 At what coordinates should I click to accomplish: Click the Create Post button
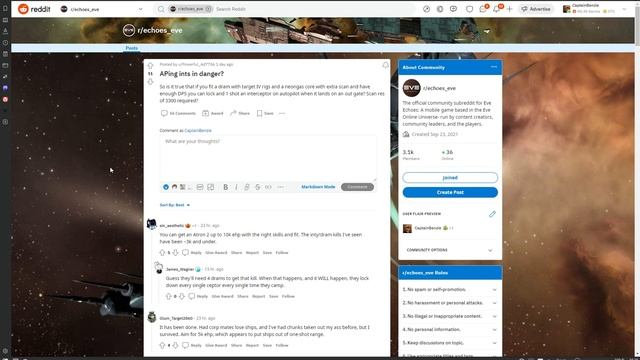[x=450, y=192]
